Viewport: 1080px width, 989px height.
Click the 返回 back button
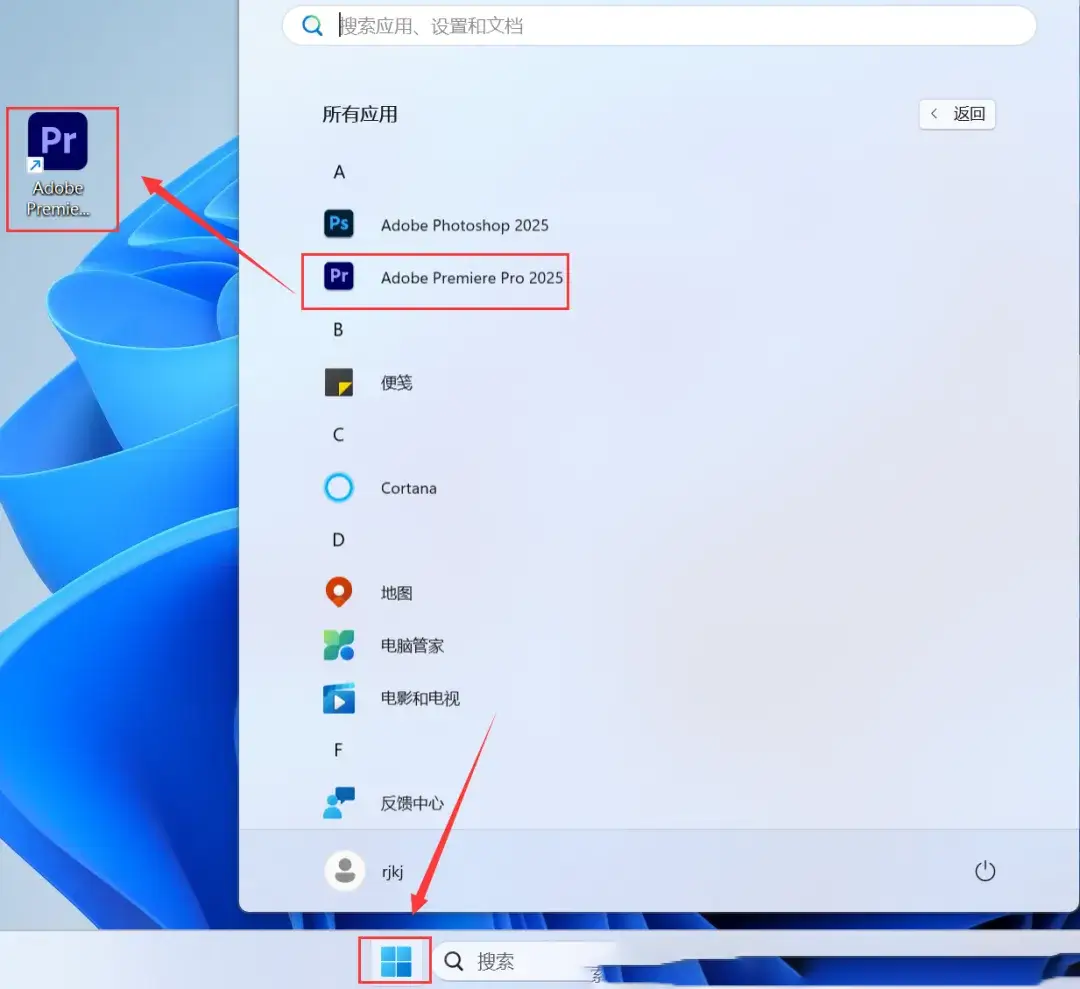(x=957, y=114)
